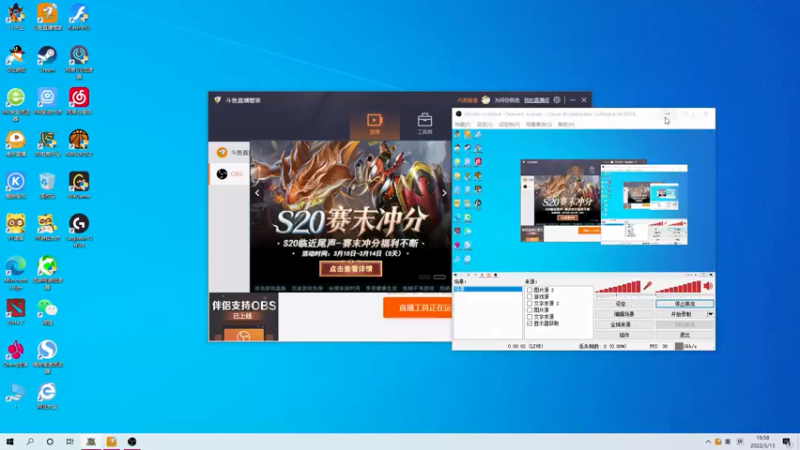Click the user avatar in Douyu title bar
This screenshot has height=450, width=800.
(x=486, y=100)
